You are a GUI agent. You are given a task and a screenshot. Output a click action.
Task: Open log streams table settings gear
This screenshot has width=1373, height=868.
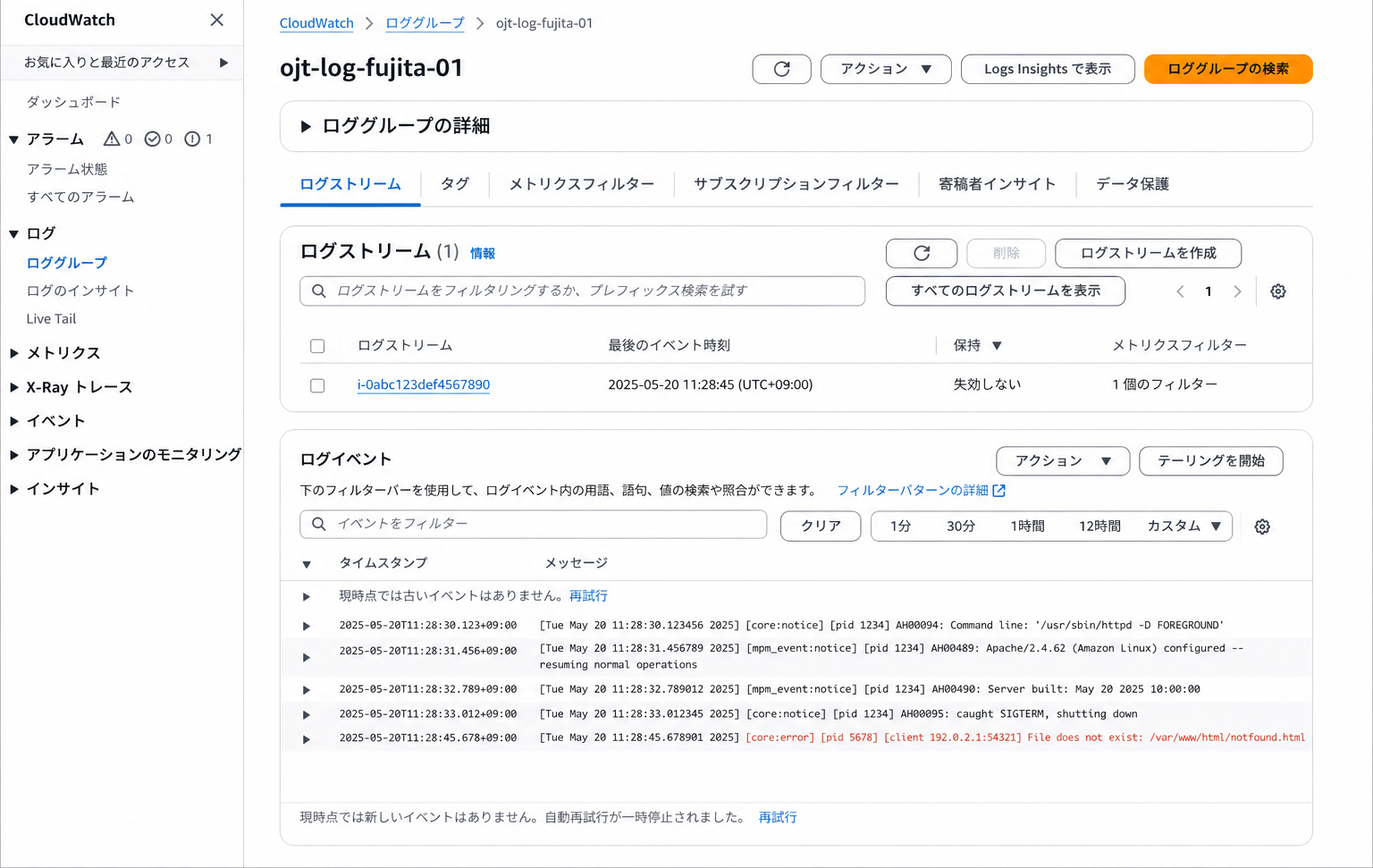1278,291
